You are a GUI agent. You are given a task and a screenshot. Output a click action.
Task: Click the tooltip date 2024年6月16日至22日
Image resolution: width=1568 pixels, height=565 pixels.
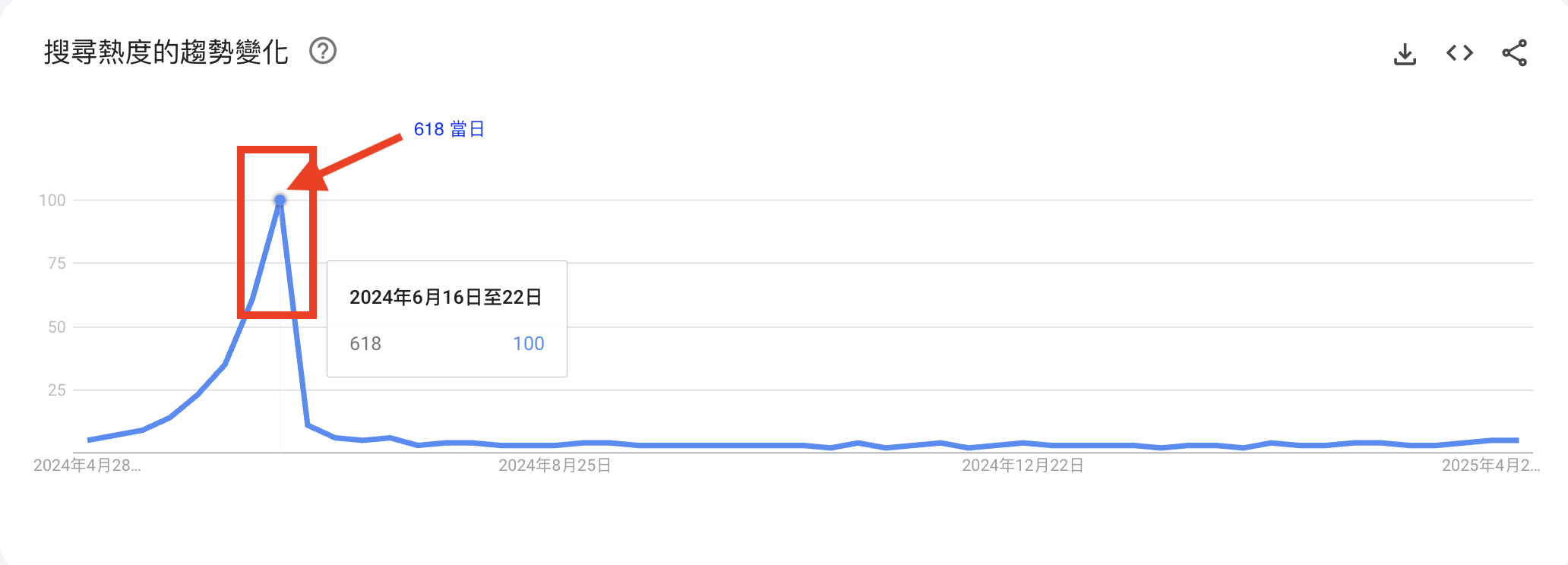(x=445, y=297)
